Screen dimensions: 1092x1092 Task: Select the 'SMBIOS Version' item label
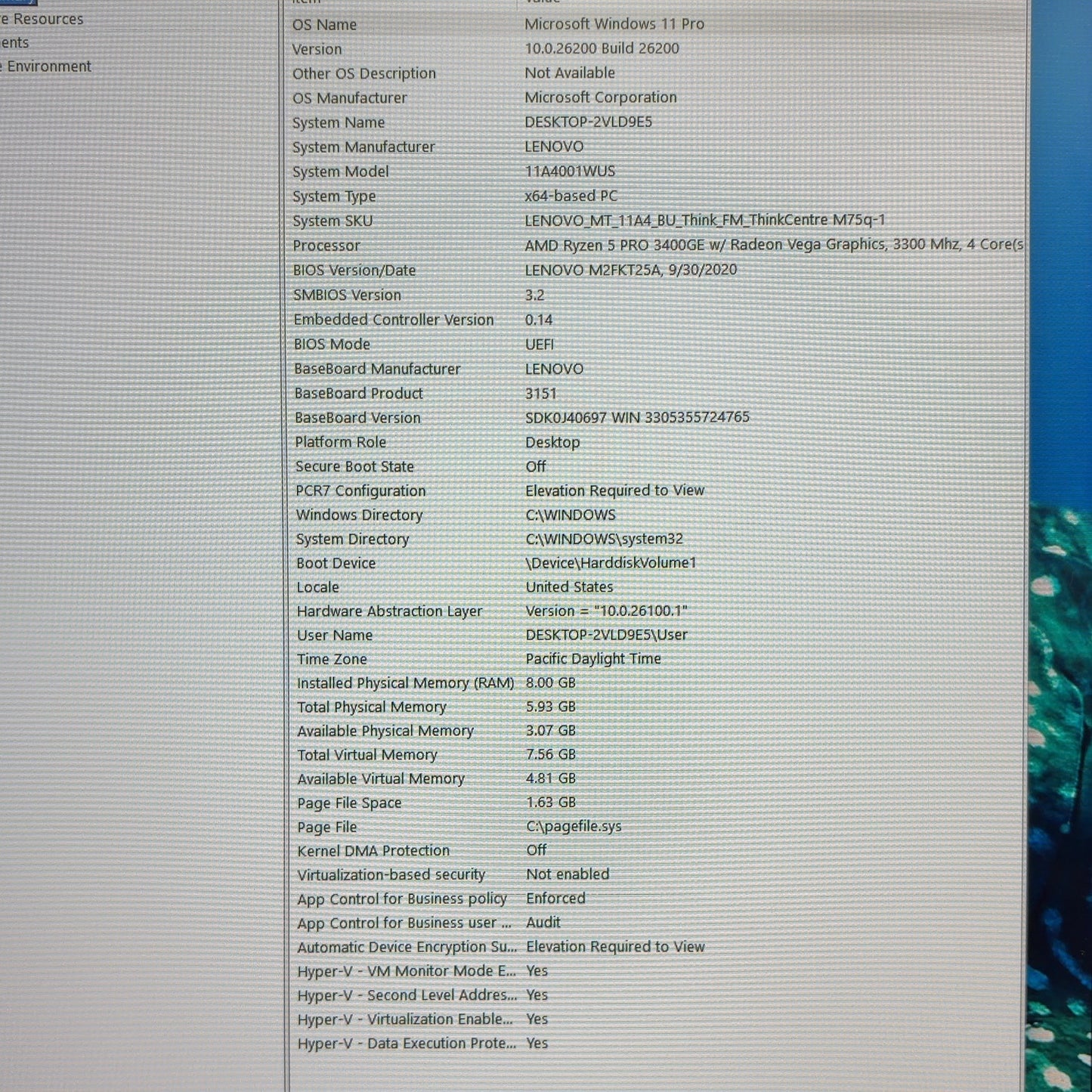pyautogui.click(x=348, y=295)
